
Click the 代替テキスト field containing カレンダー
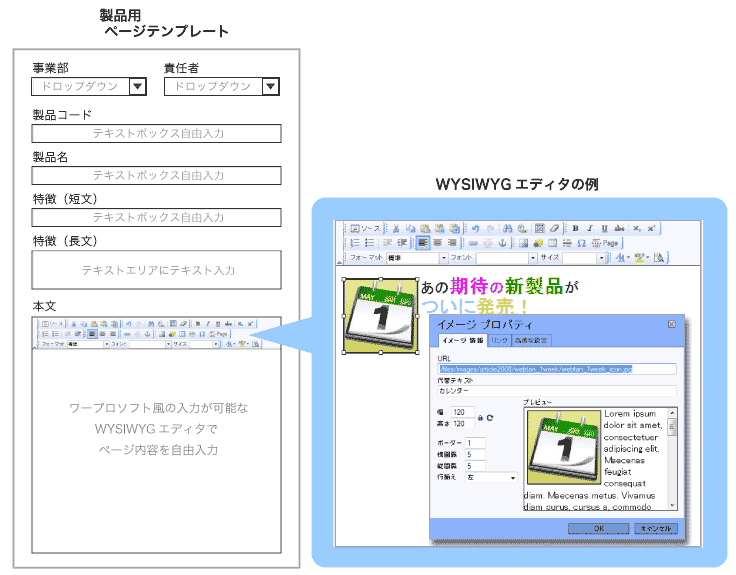557,391
